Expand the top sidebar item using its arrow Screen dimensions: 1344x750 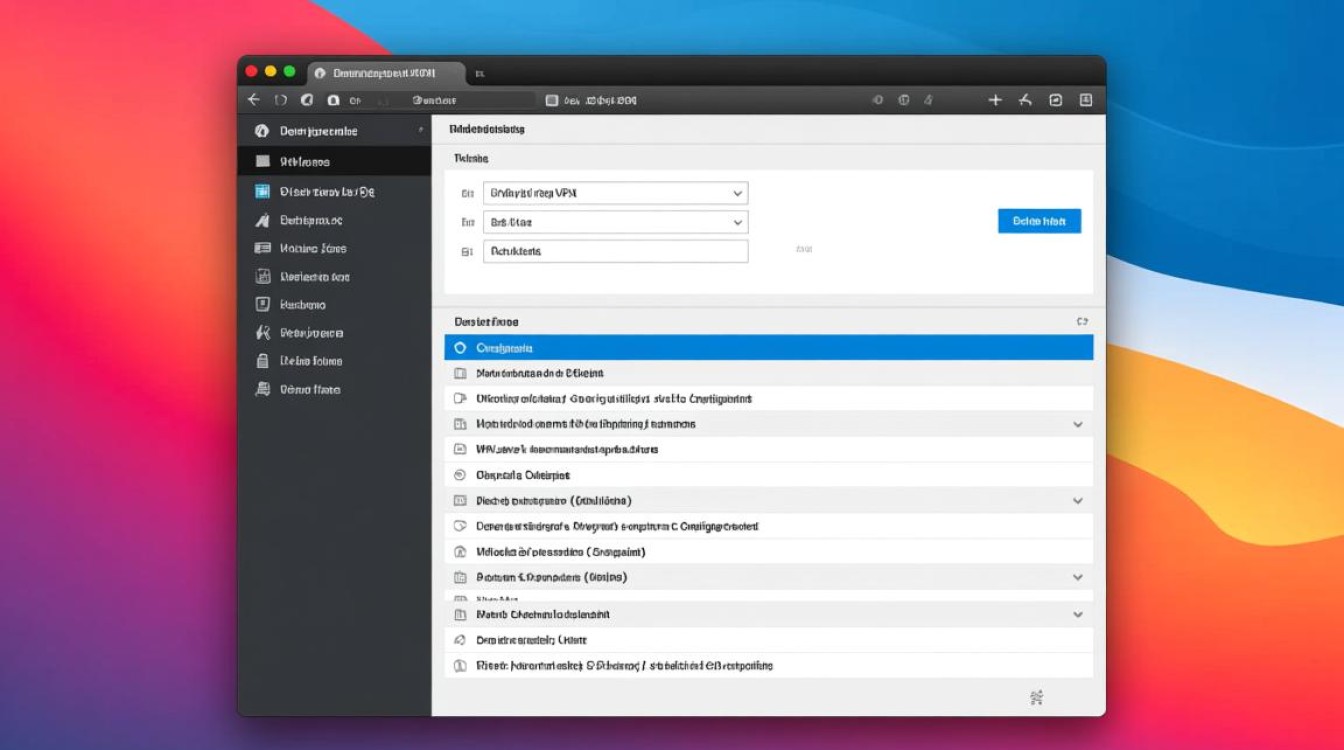(x=421, y=131)
